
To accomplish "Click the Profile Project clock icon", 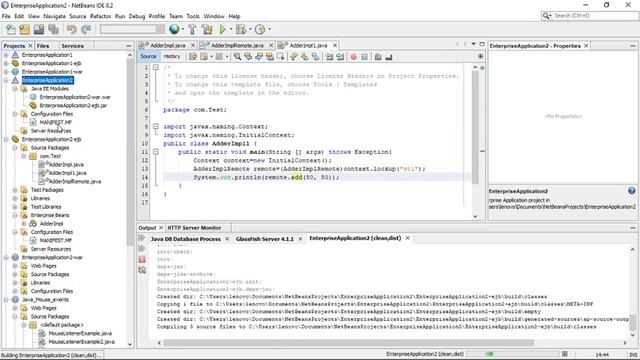I will (260, 29).
